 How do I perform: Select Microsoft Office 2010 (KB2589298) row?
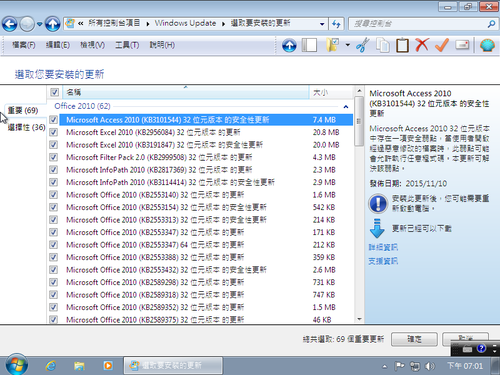206,282
